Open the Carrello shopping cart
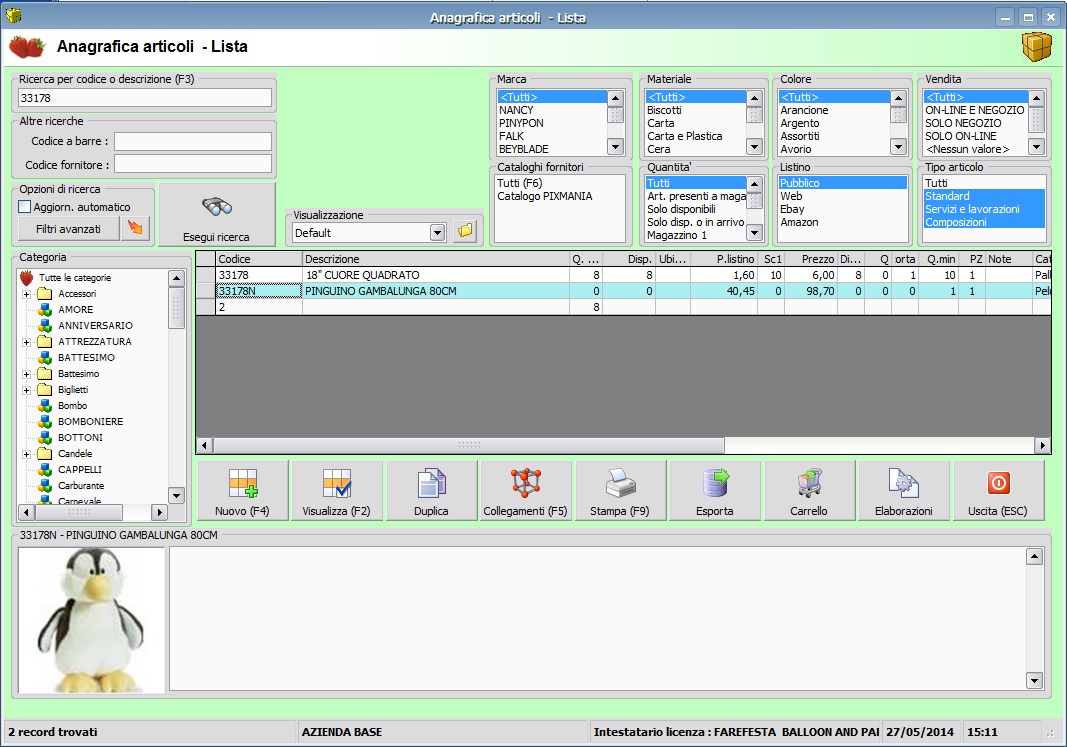1067x747 pixels. tap(809, 491)
